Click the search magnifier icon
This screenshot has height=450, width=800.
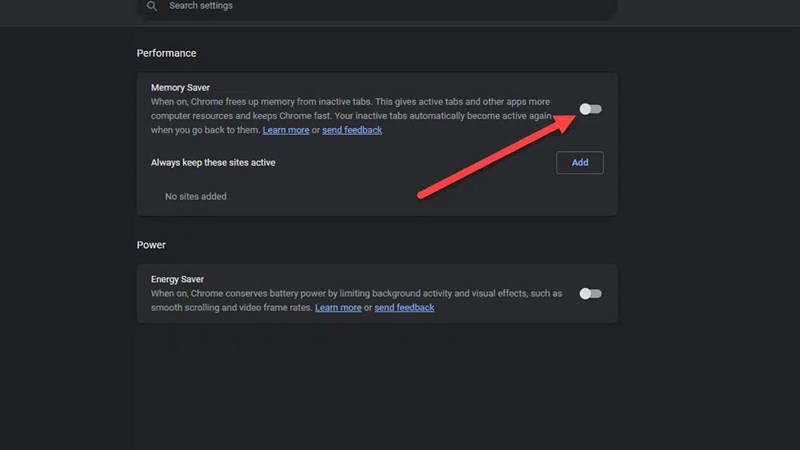coord(152,6)
